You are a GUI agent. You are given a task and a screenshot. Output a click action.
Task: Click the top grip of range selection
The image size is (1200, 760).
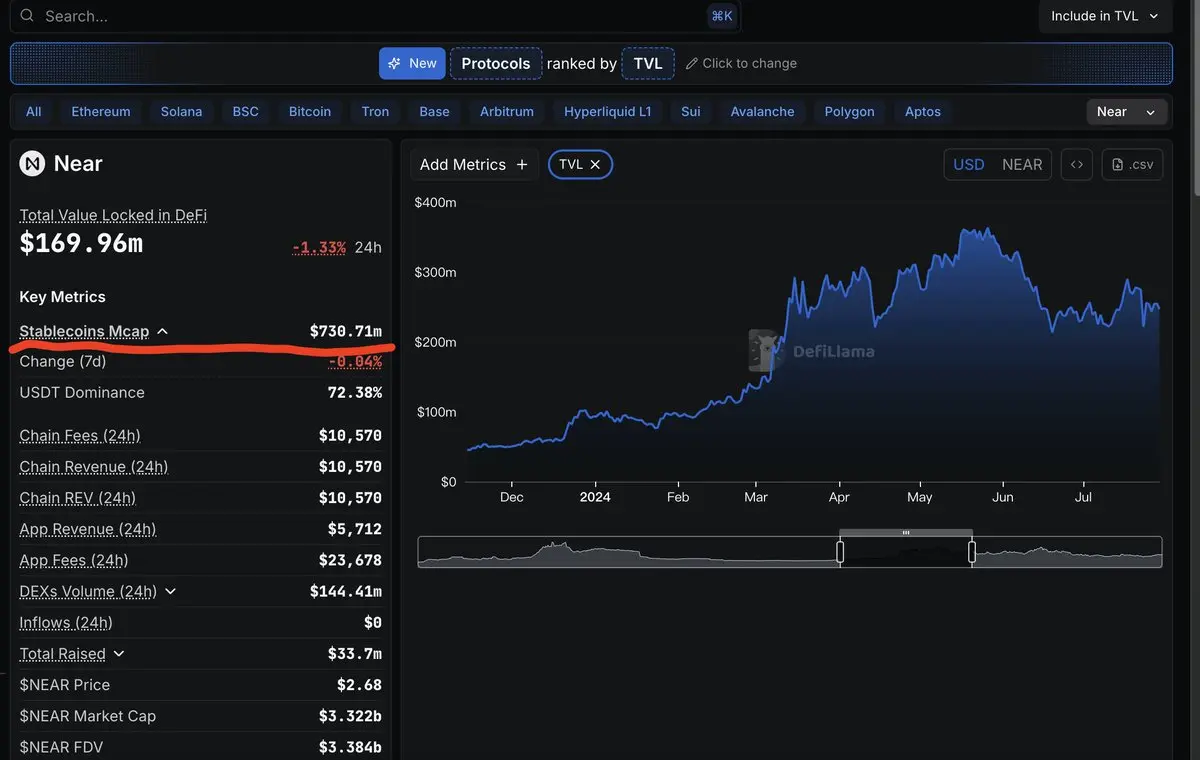(x=906, y=533)
